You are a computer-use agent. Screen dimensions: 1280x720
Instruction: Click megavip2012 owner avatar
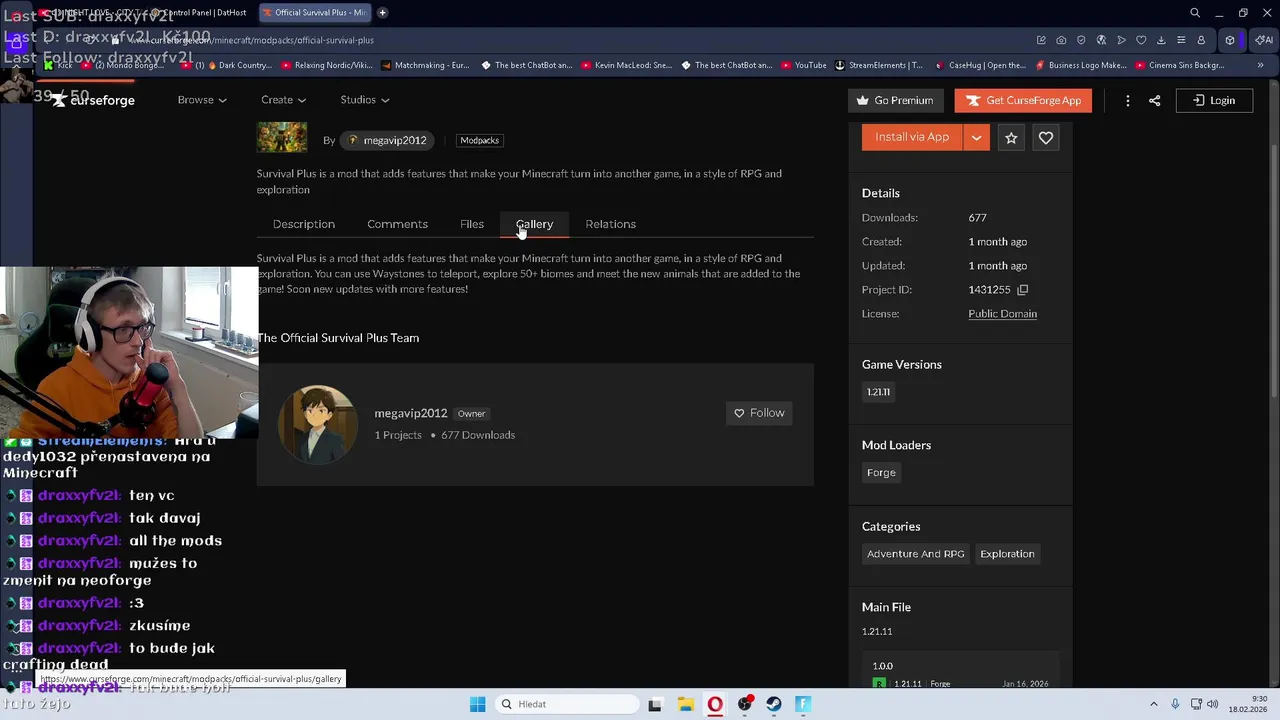pos(318,424)
